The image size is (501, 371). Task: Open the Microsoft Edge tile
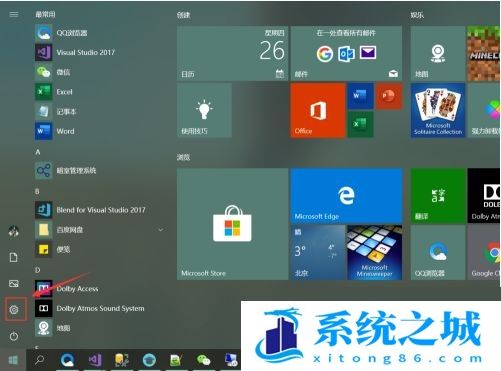[346, 195]
